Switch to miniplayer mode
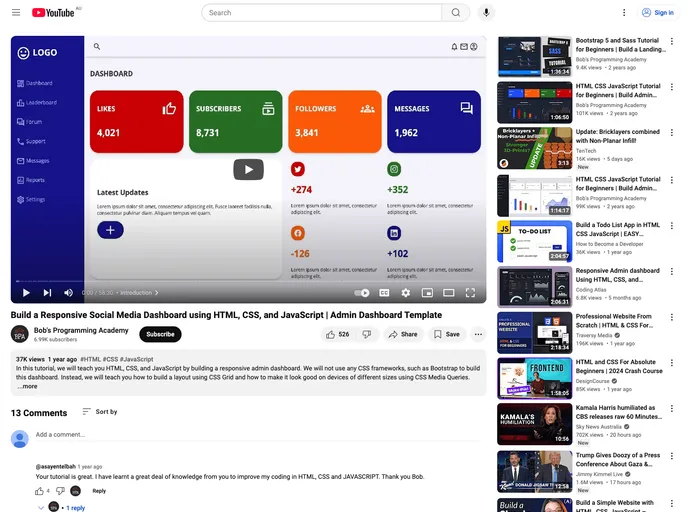This screenshot has height=512, width=688. click(x=427, y=293)
